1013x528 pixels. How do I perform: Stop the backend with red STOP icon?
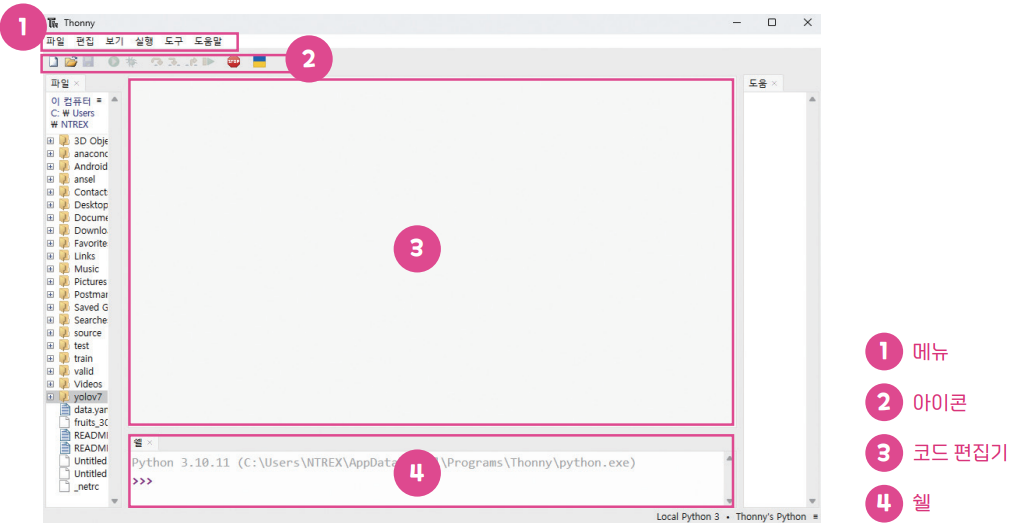pos(234,62)
